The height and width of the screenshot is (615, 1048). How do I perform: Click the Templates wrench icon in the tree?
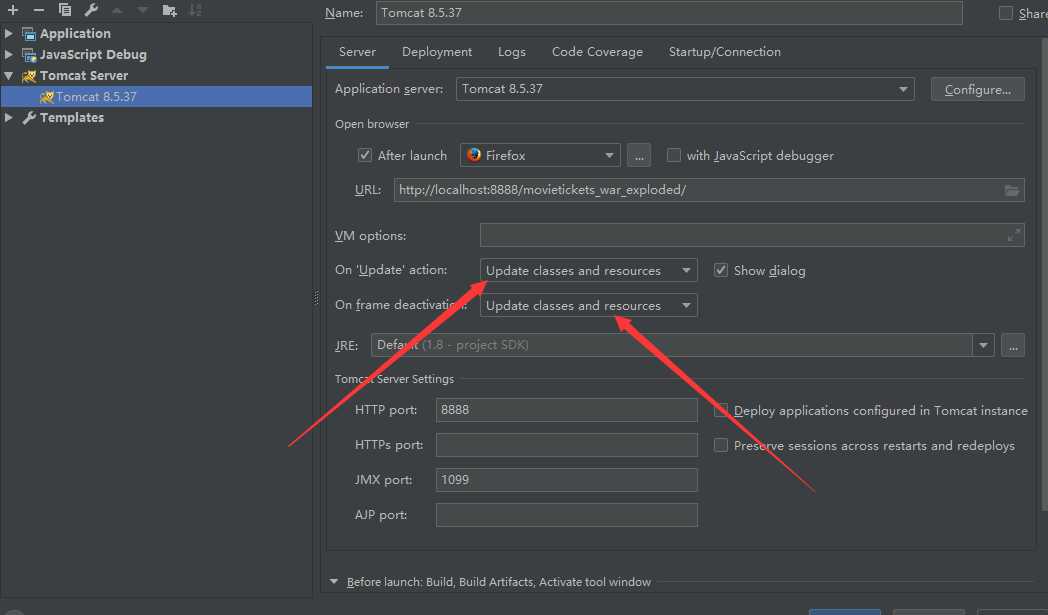(x=29, y=118)
